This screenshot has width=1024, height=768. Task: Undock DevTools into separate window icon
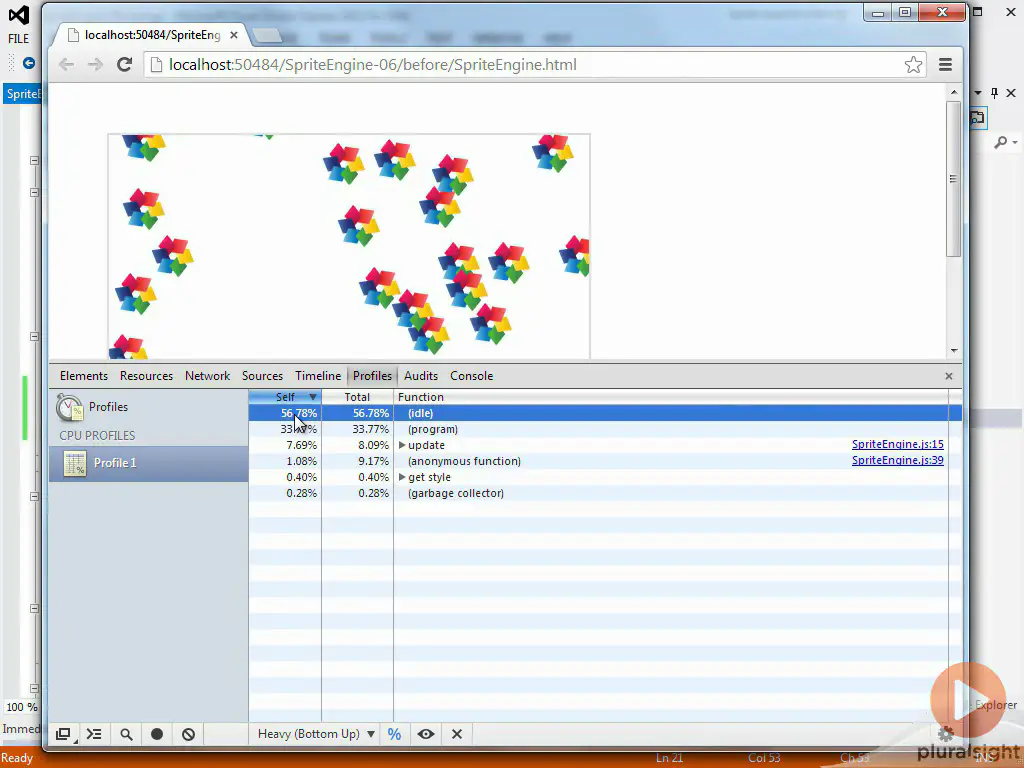point(63,734)
